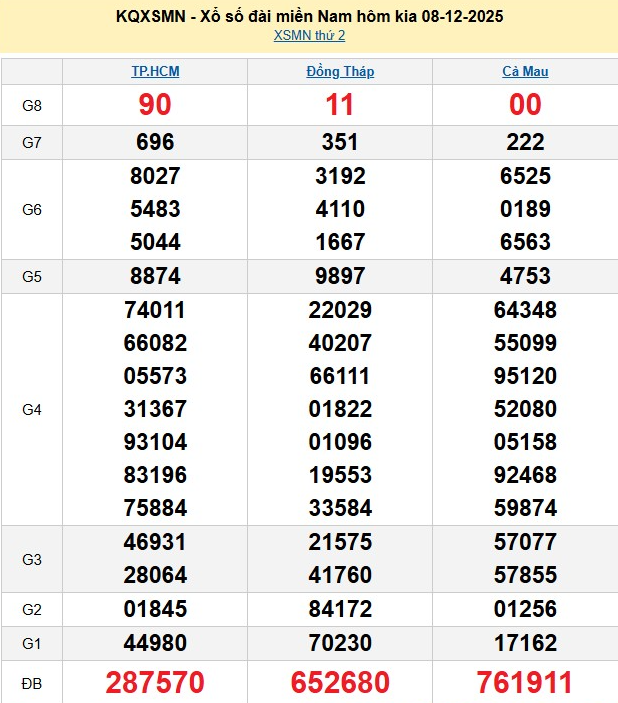Pick the G4 number 59874
This screenshot has height=703, width=618.
coord(525,508)
